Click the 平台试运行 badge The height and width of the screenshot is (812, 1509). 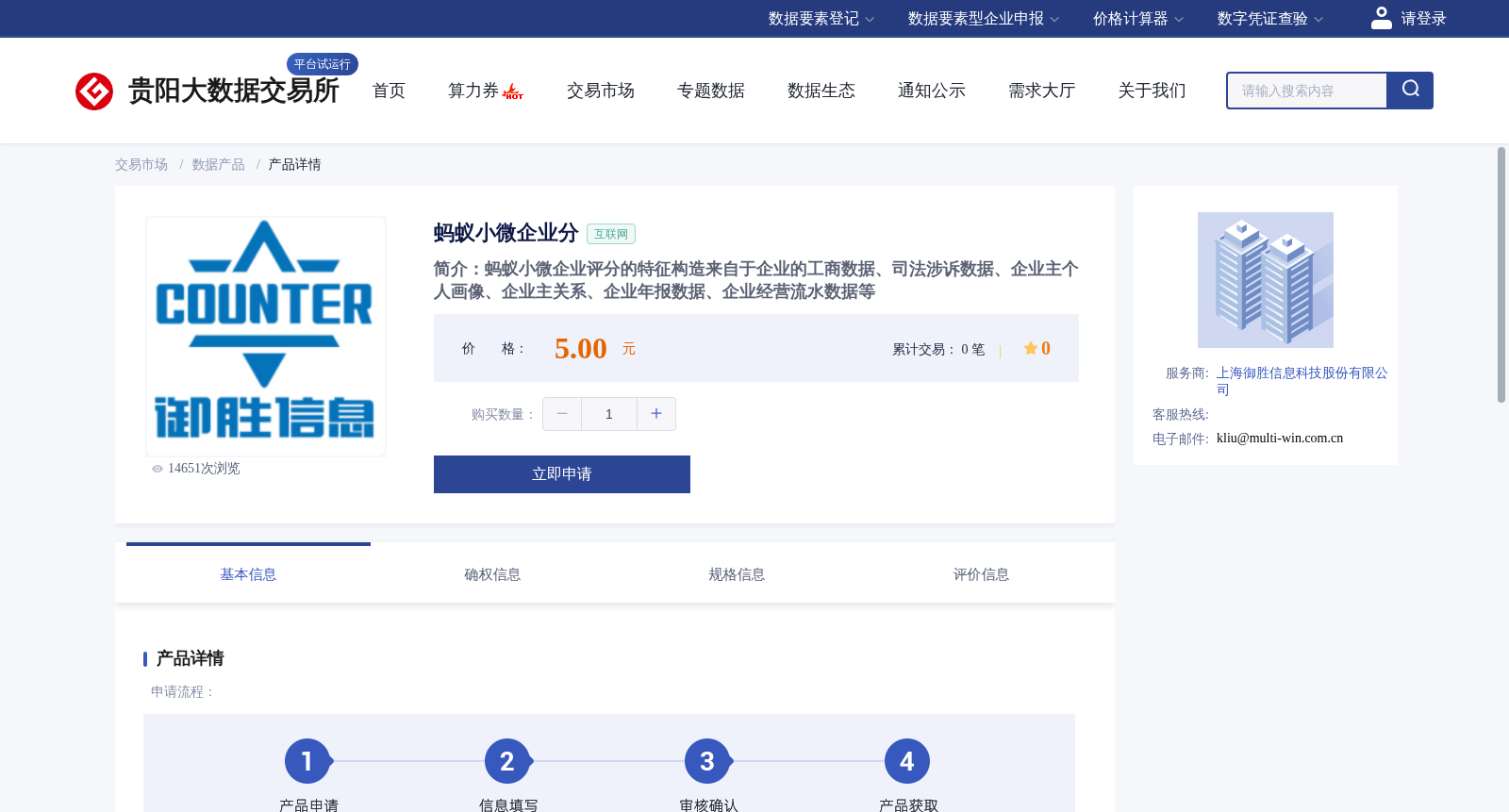coord(323,64)
